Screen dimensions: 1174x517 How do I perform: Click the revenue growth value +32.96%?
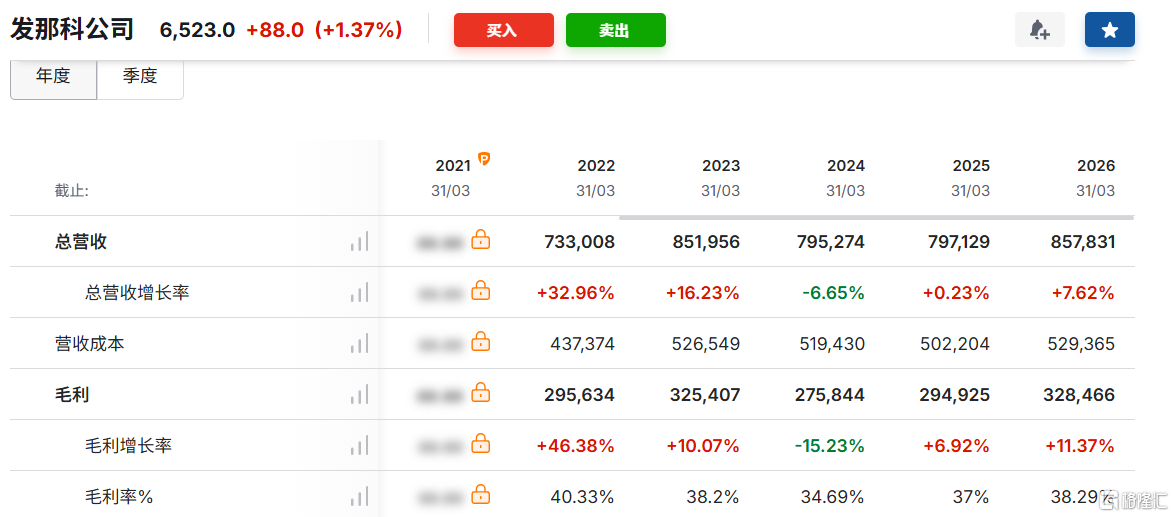pyautogui.click(x=576, y=293)
